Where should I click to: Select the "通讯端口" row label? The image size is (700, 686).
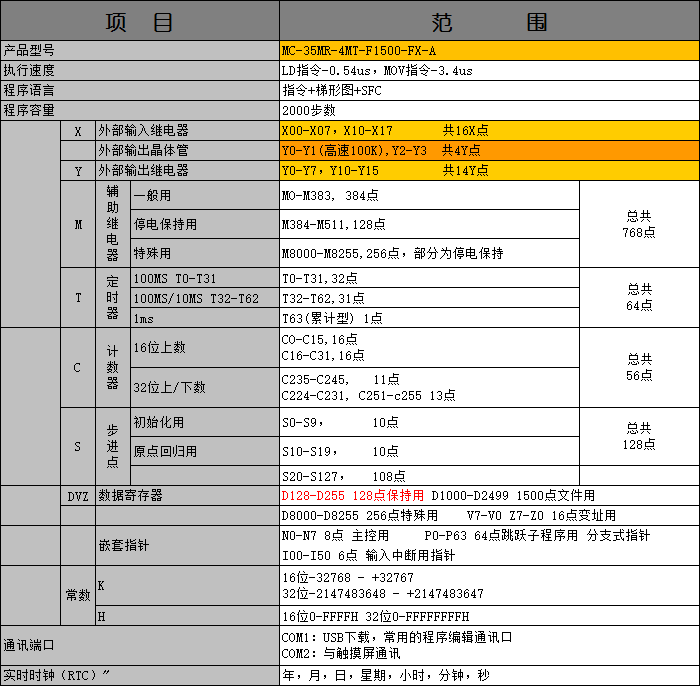28,645
